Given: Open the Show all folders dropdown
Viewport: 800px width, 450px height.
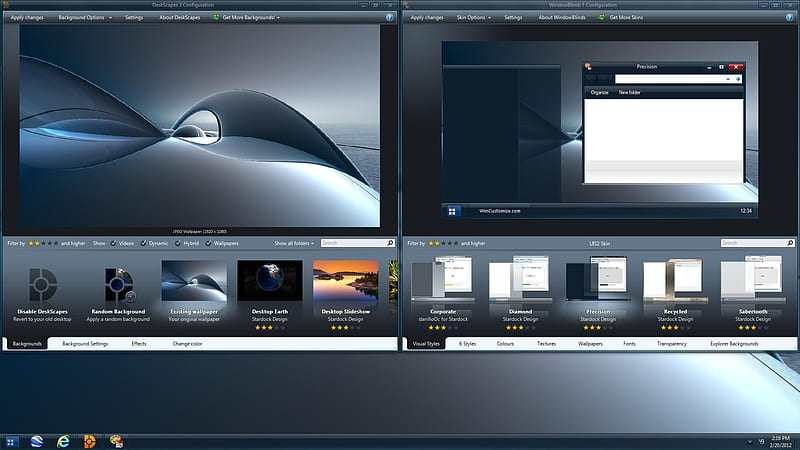Looking at the screenshot, I should pos(294,243).
